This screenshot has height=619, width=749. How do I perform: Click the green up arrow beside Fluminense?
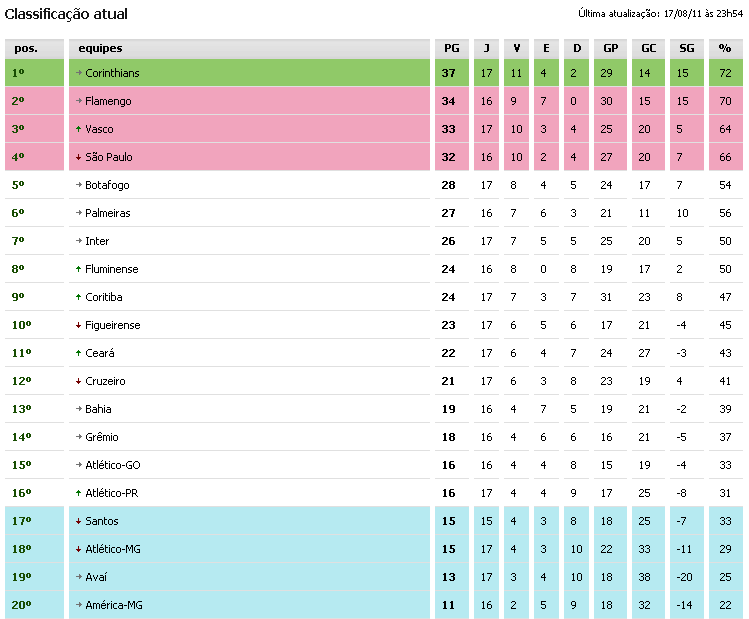pos(78,269)
